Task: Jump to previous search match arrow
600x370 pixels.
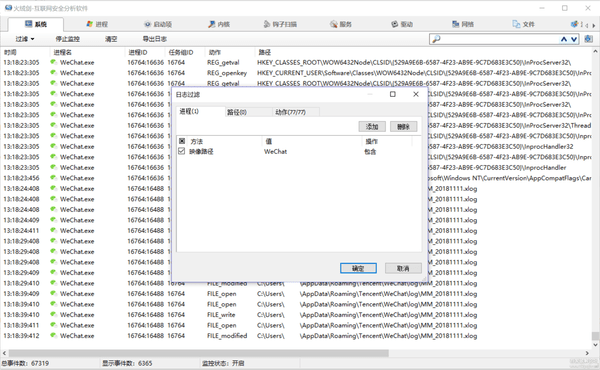Action: [x=564, y=39]
